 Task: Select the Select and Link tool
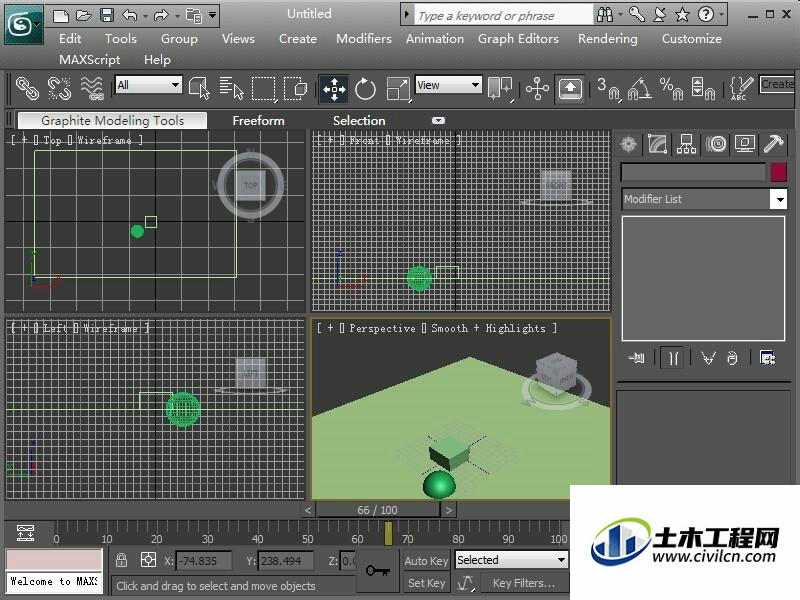27,88
